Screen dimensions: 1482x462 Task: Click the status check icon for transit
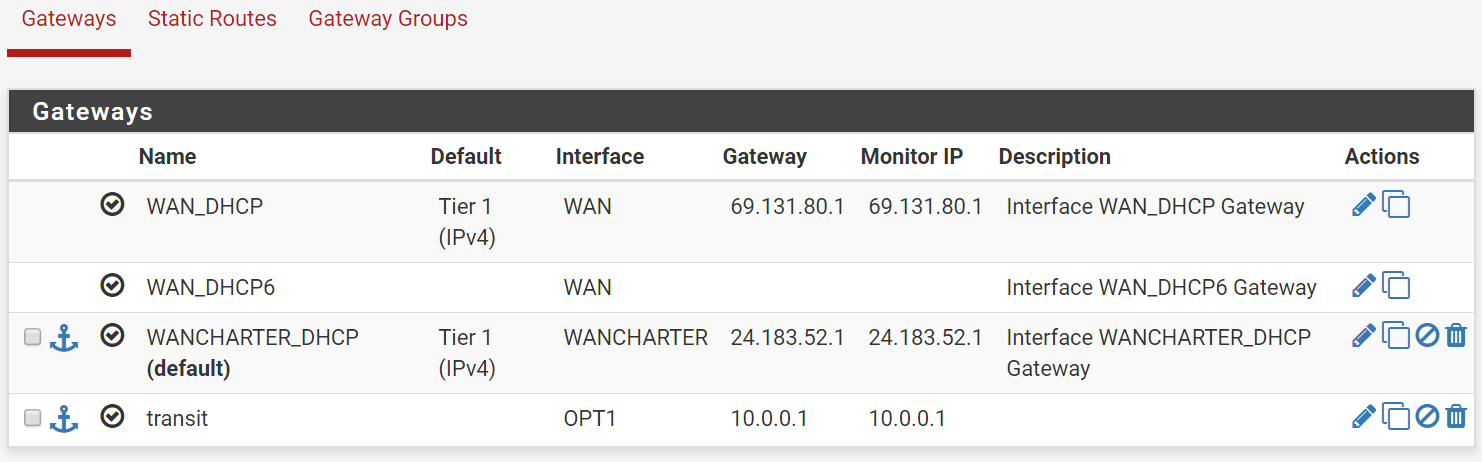pyautogui.click(x=113, y=416)
